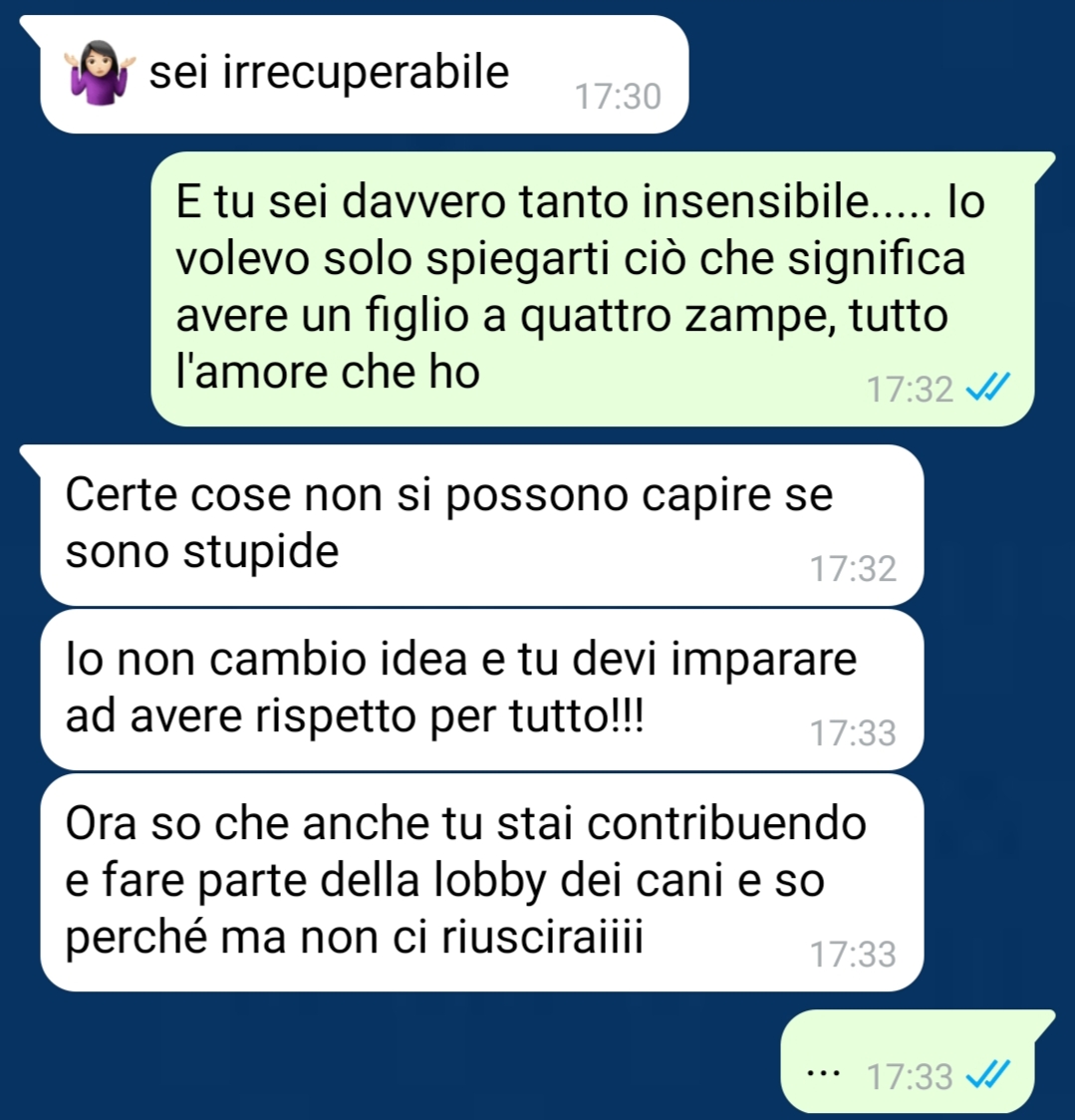
Task: Tap the blue read ticks on the "..." message
Action: [x=987, y=1074]
